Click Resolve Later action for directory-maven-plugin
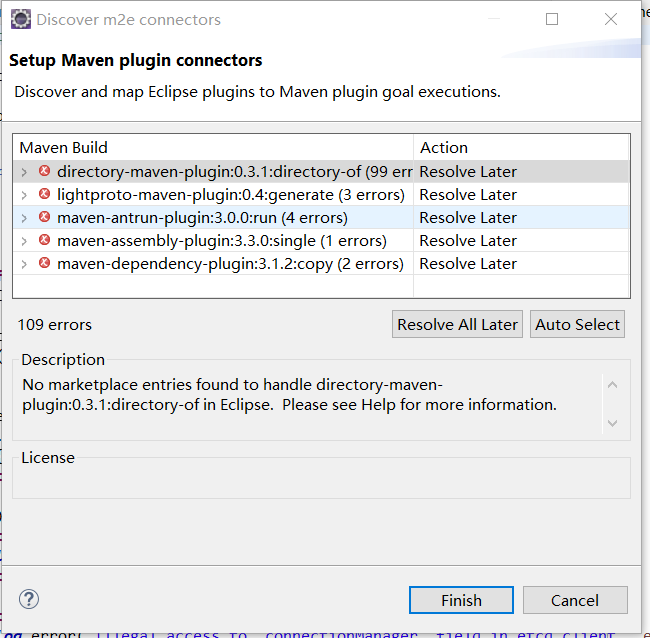This screenshot has height=638, width=650. (x=468, y=172)
